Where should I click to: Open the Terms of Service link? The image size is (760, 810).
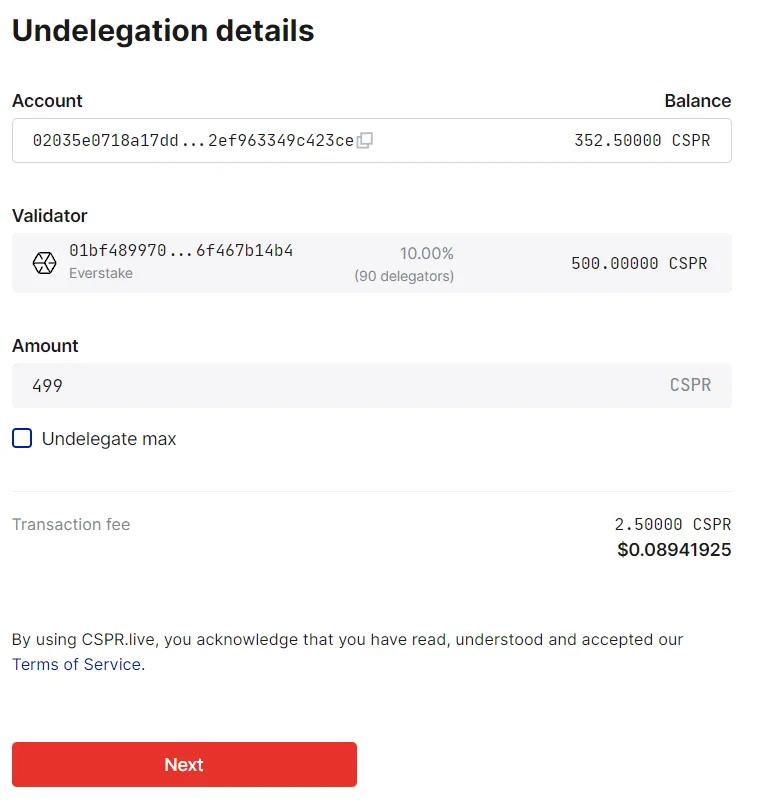(x=76, y=664)
